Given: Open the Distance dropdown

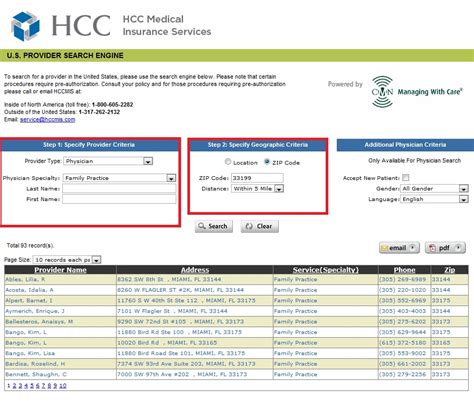Looking at the screenshot, I should point(257,189).
